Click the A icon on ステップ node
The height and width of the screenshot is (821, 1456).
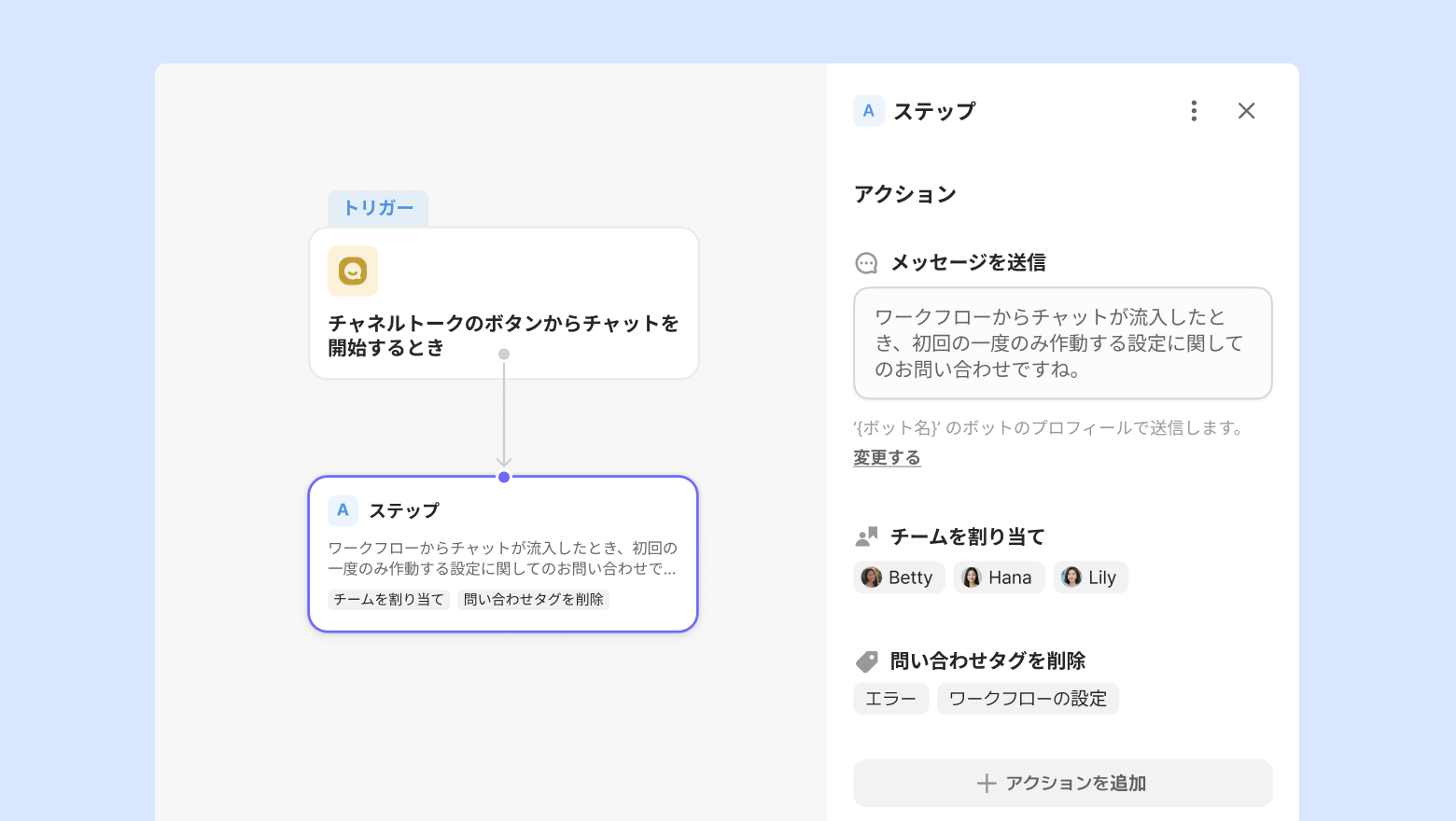pos(343,510)
